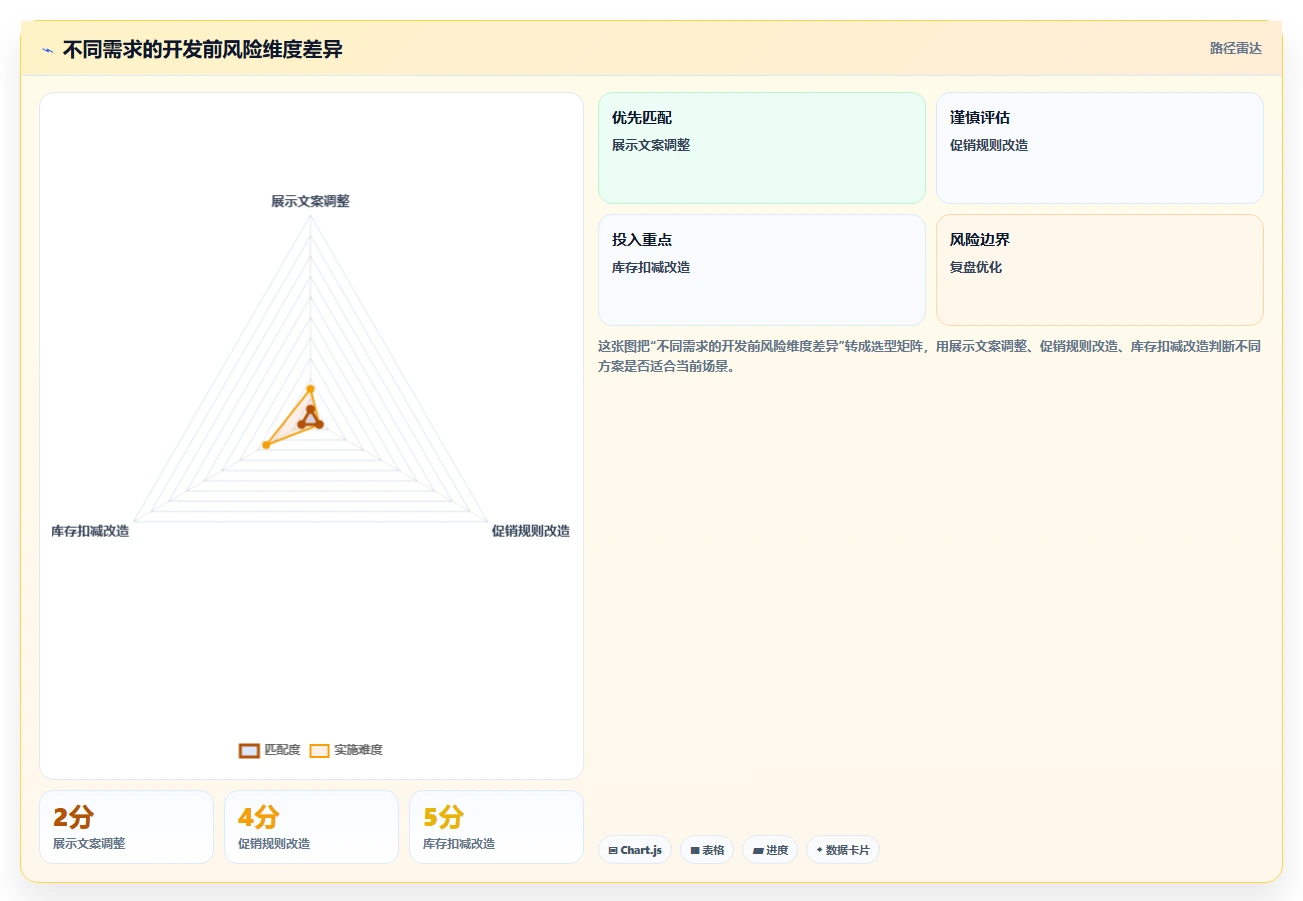Click the 进度 tag
This screenshot has width=1303, height=901.
point(770,850)
